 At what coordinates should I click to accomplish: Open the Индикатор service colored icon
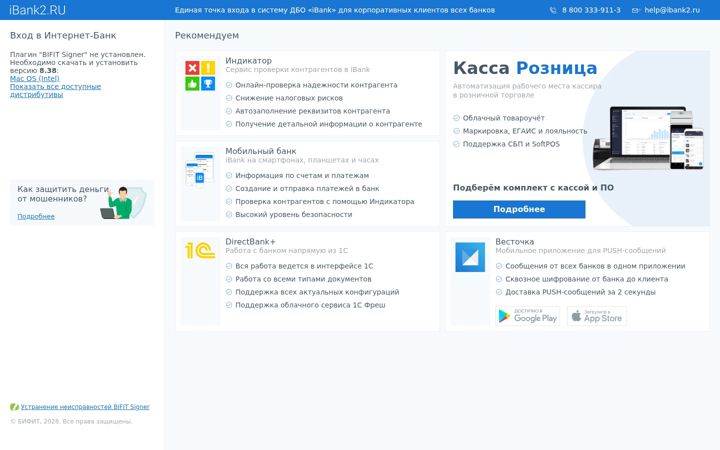point(200,75)
